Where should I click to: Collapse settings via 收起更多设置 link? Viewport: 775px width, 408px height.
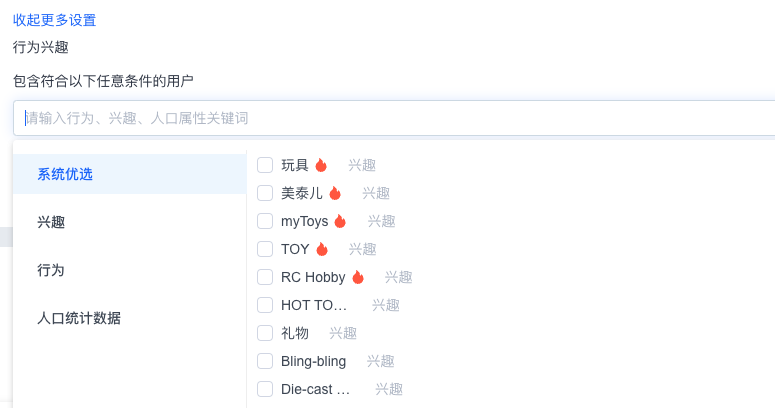tap(54, 20)
